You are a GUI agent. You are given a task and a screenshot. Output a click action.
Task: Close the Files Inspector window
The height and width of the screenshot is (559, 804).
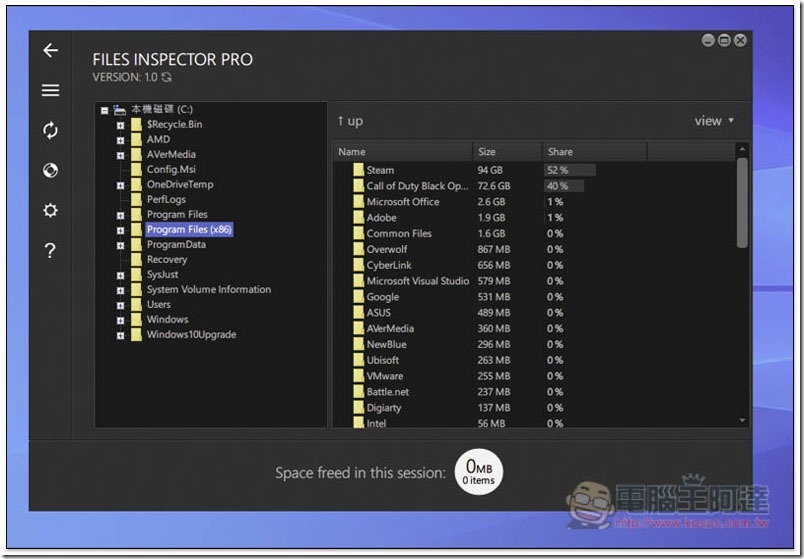[740, 40]
